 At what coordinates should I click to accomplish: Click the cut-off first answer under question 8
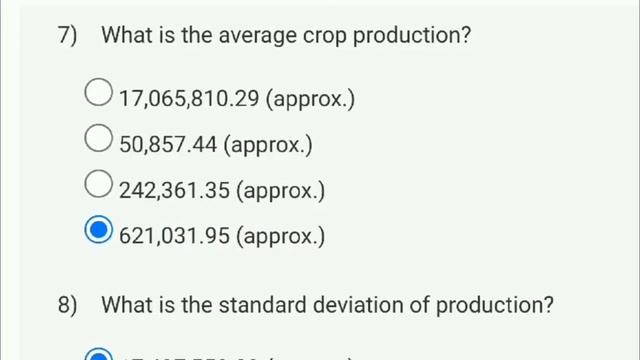point(237,358)
